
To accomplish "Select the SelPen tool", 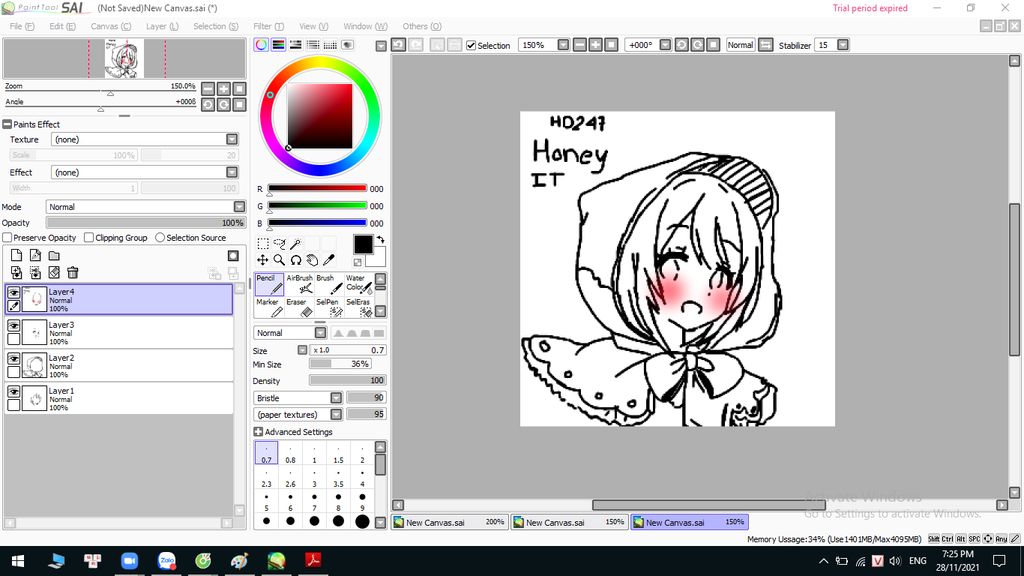I will (x=329, y=308).
